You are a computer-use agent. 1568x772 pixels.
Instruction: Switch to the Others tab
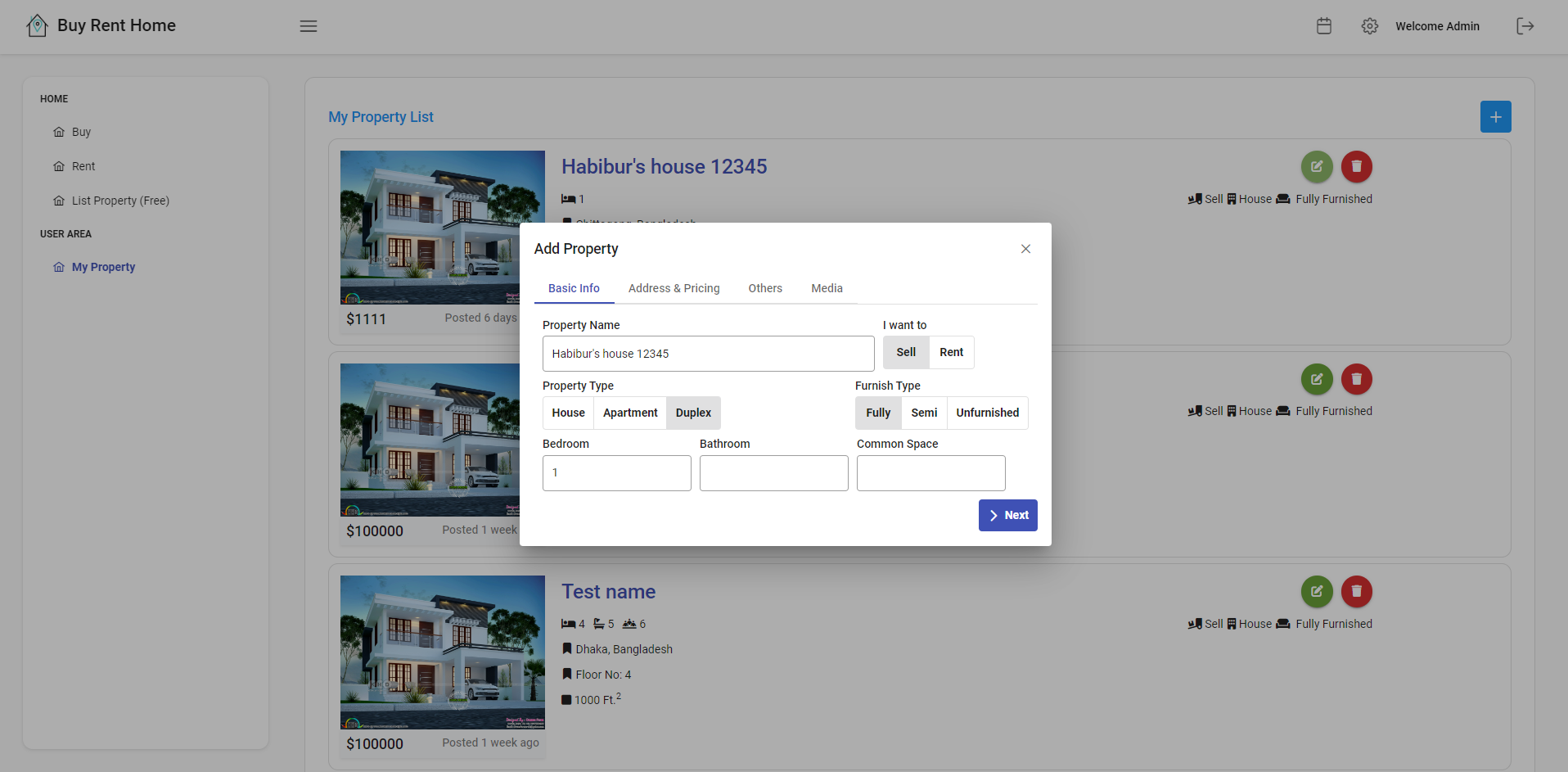click(x=764, y=288)
